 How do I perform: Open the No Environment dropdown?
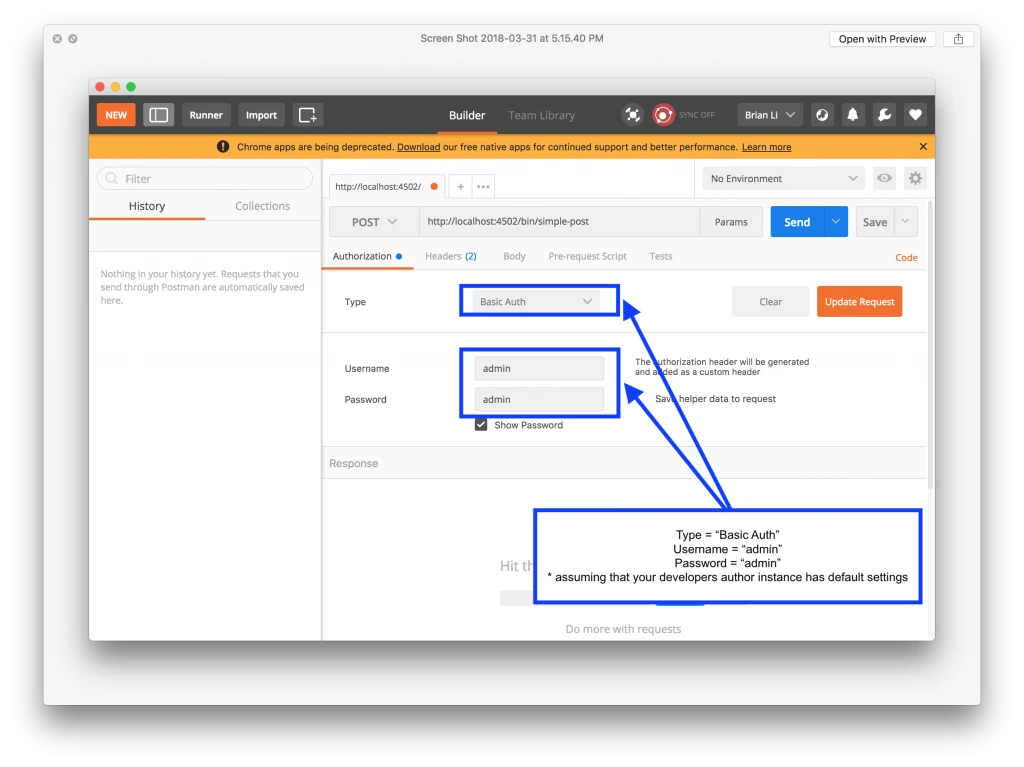783,178
